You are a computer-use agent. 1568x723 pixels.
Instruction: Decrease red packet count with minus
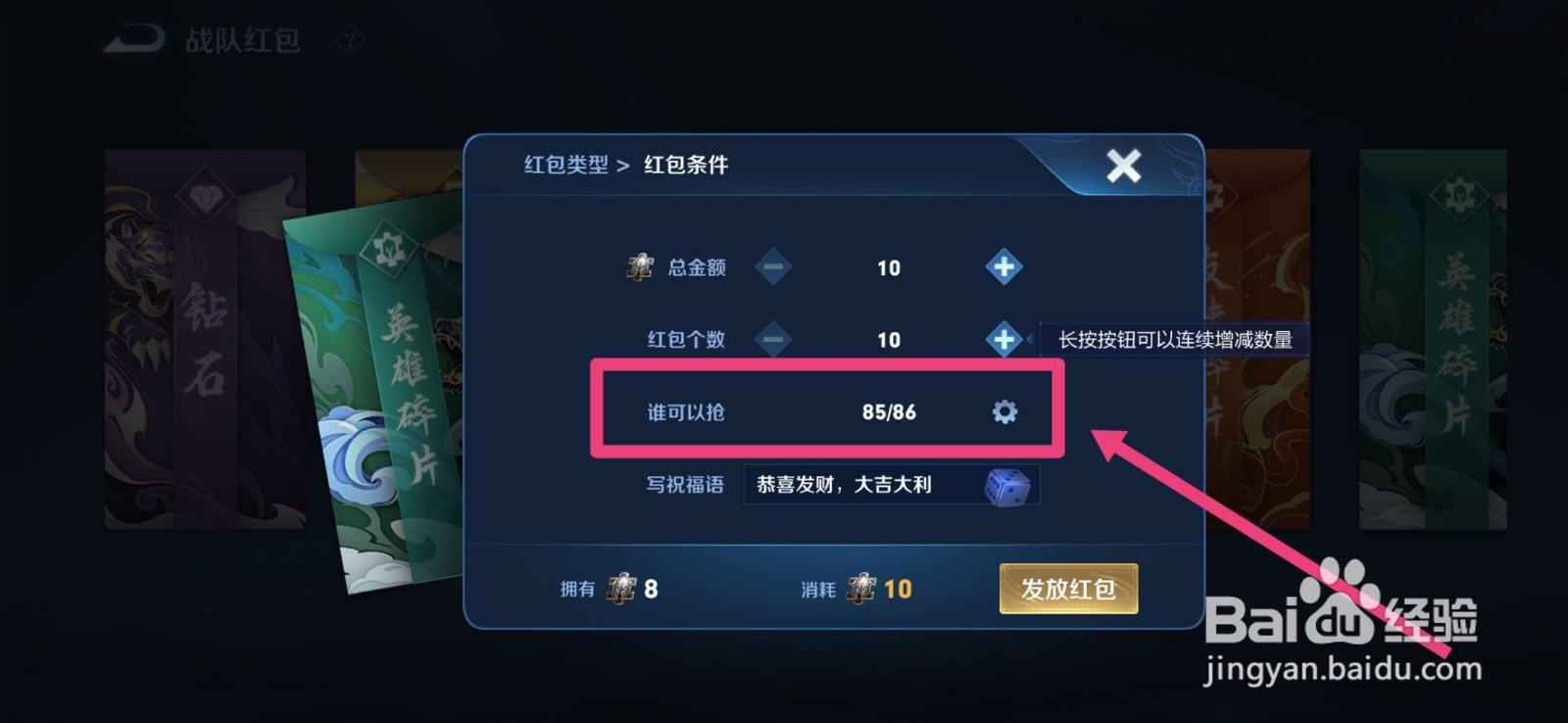click(772, 339)
